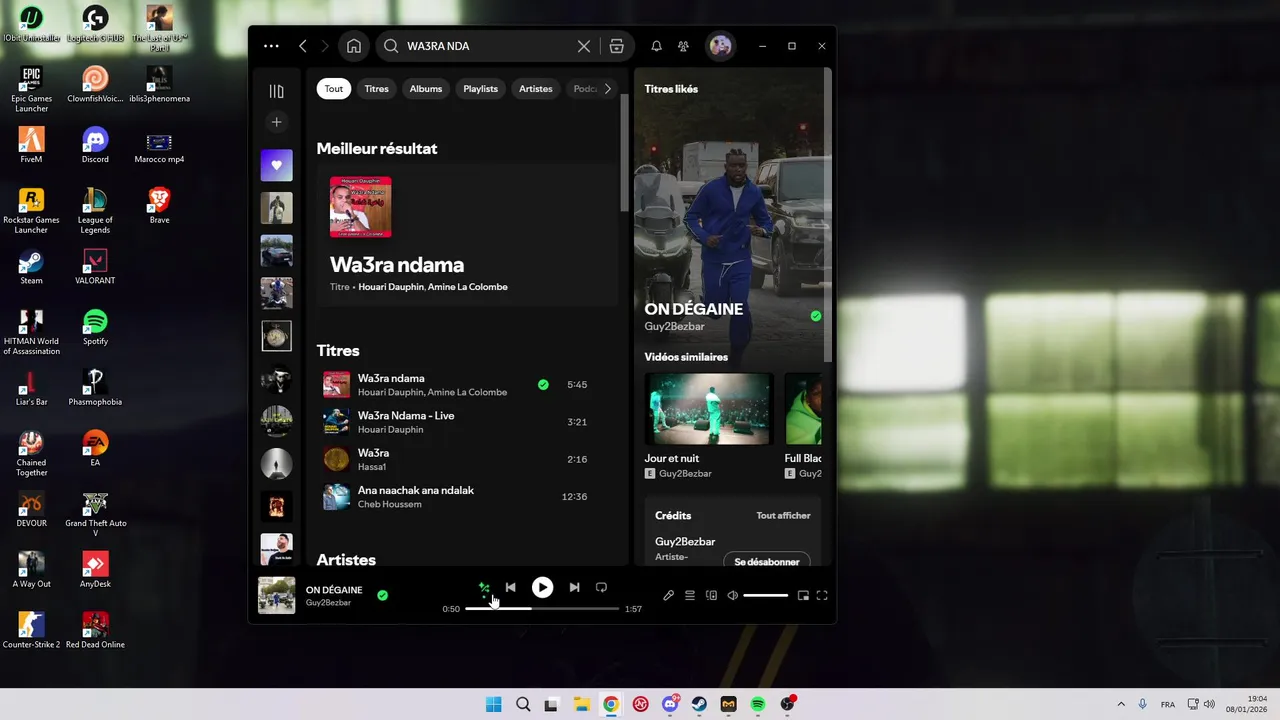Open the Jour et nuit video thumbnail
The image size is (1280, 720).
point(709,409)
